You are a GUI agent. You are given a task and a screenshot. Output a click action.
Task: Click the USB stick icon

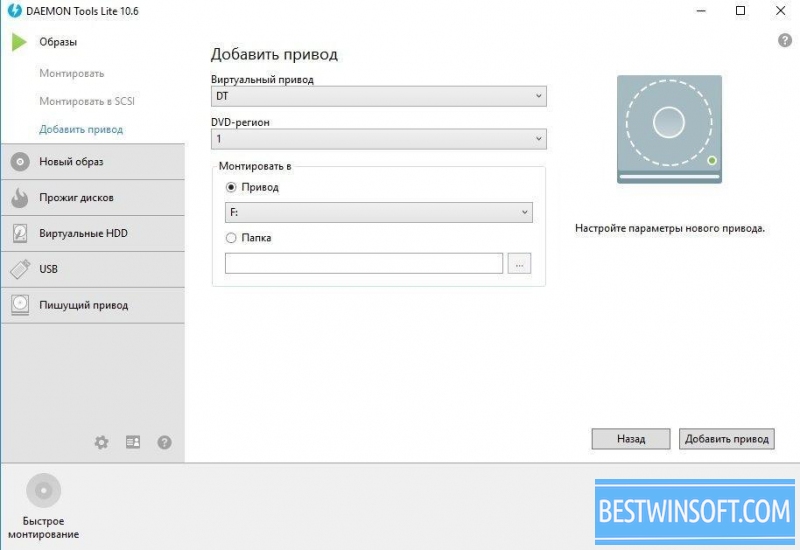pos(20,269)
